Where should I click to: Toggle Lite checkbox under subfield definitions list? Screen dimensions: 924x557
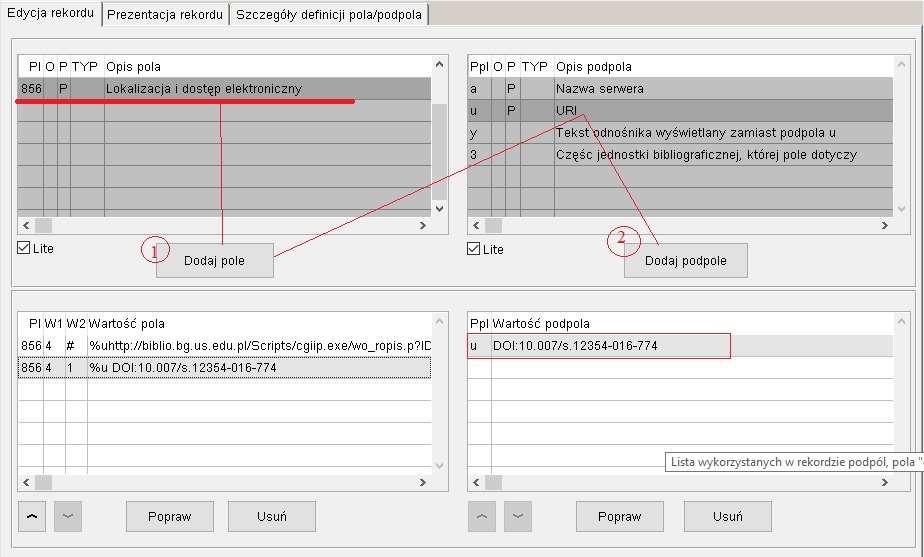coord(473,249)
